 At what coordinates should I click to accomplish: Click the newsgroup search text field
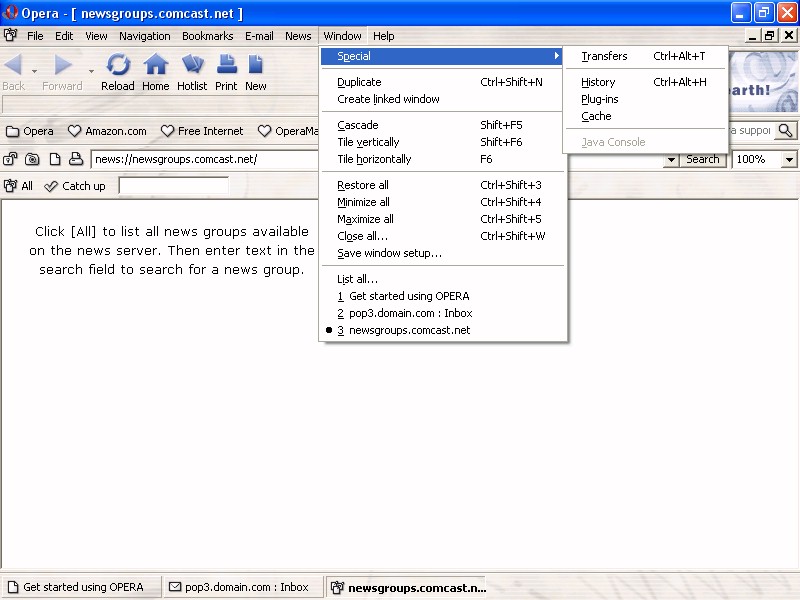tap(173, 186)
